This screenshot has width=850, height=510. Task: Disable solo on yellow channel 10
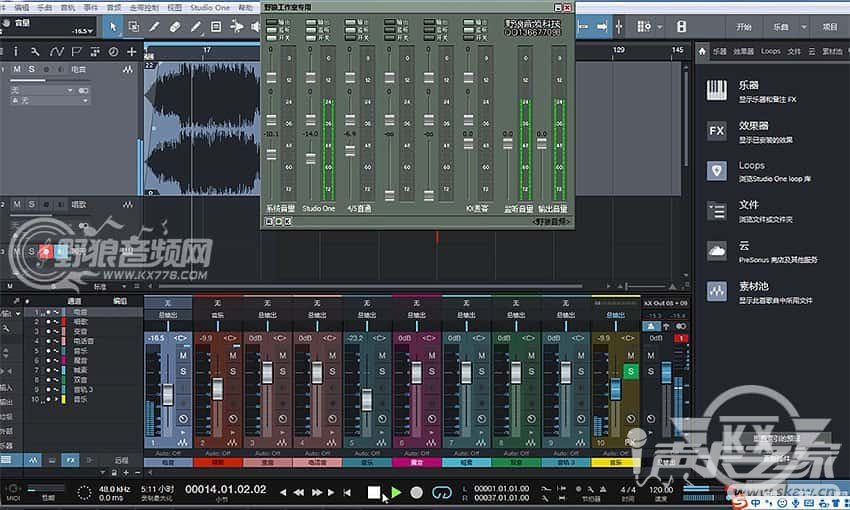point(630,371)
